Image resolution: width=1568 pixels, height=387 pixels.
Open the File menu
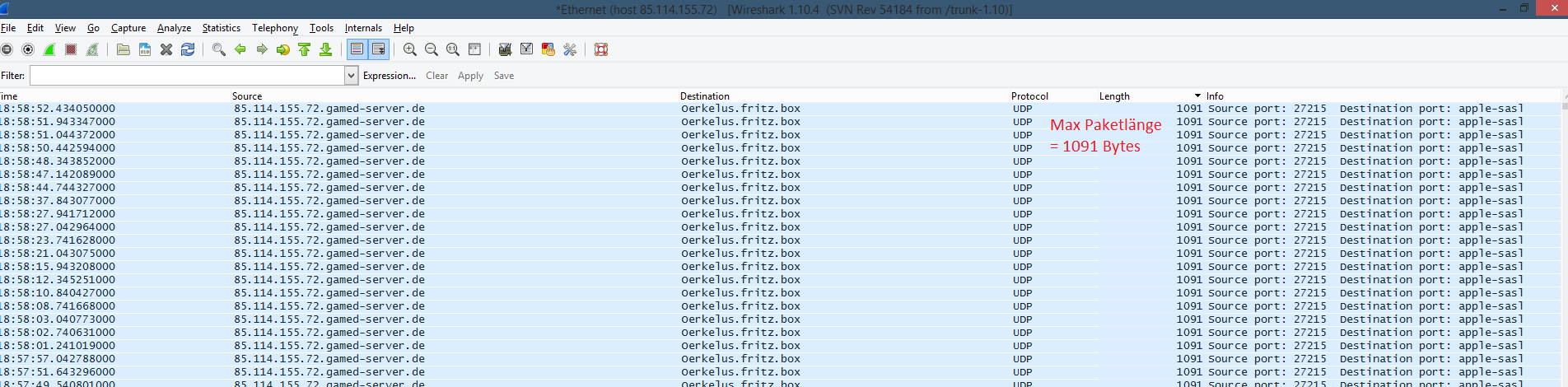click(x=8, y=28)
